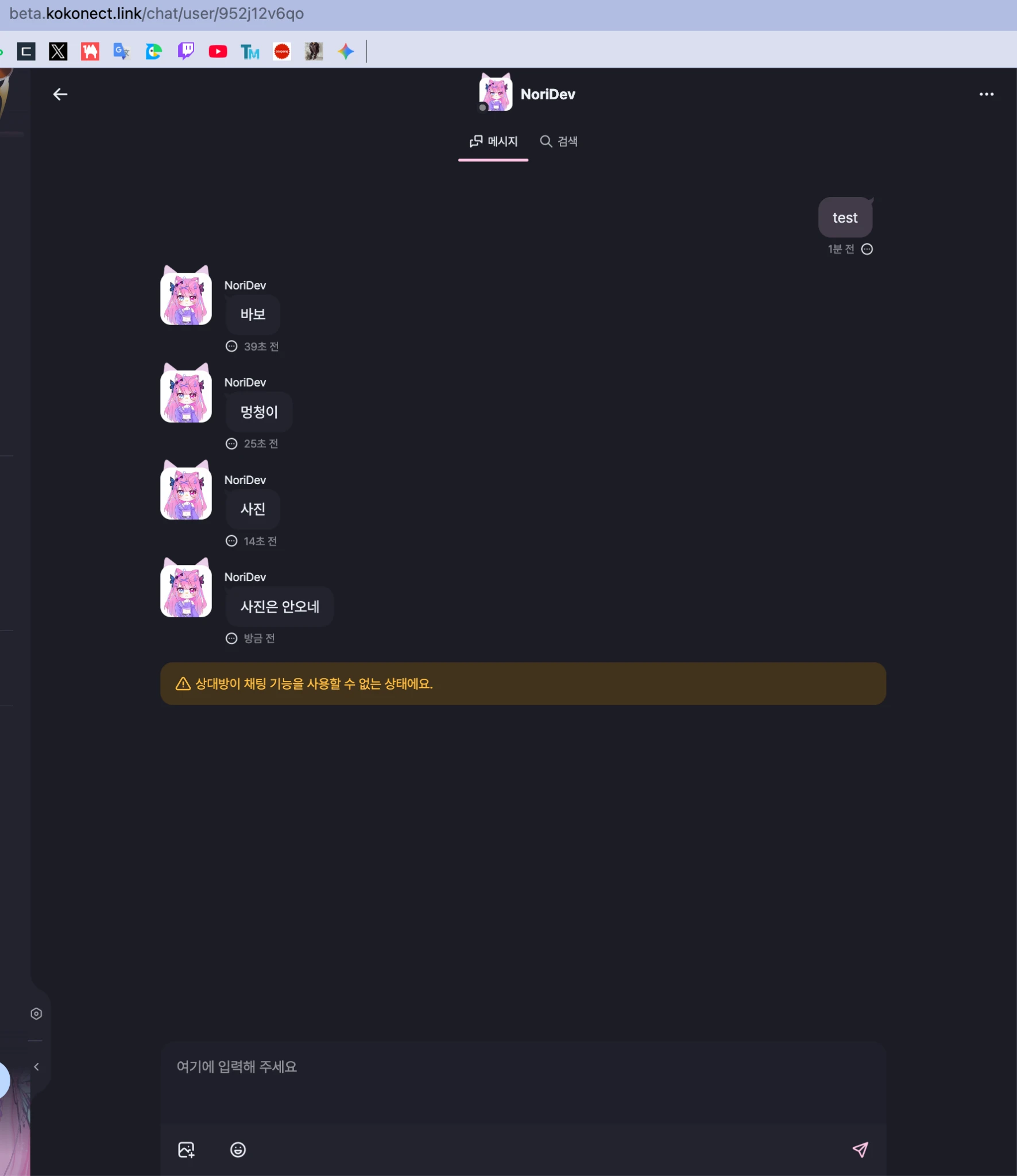Click the browser address bar URL

pos(157,13)
